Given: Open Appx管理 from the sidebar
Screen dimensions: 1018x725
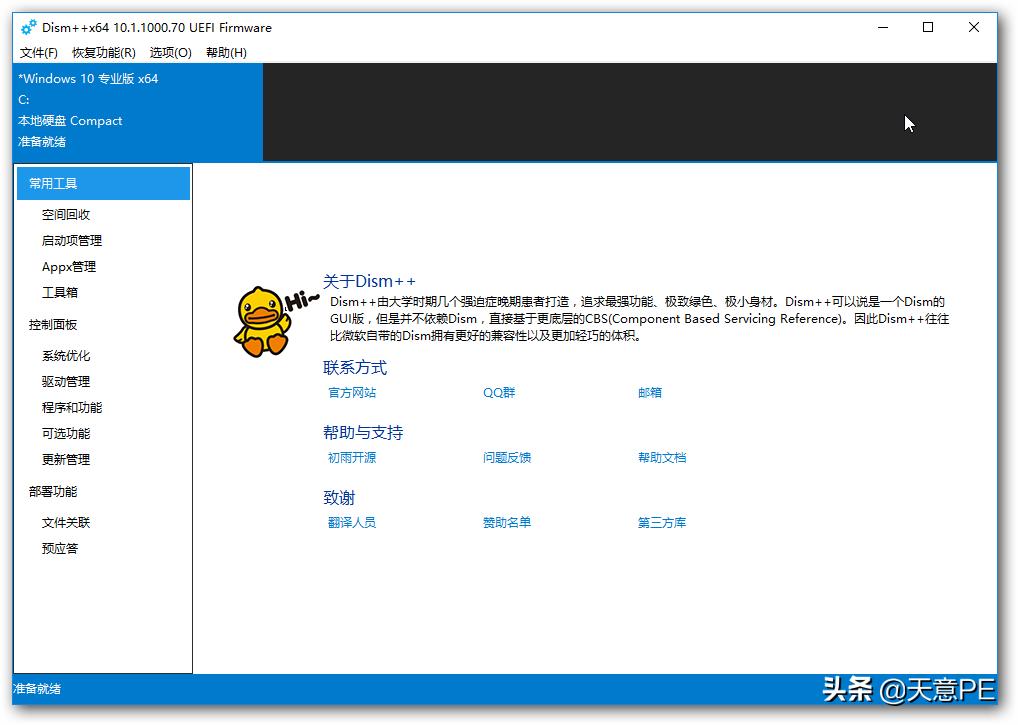Looking at the screenshot, I should (68, 266).
